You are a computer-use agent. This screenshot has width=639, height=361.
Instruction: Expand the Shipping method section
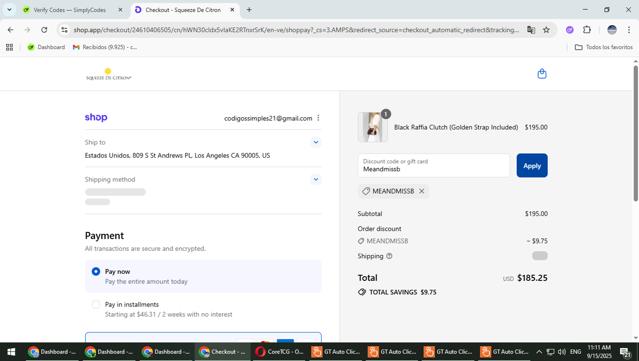click(x=316, y=179)
